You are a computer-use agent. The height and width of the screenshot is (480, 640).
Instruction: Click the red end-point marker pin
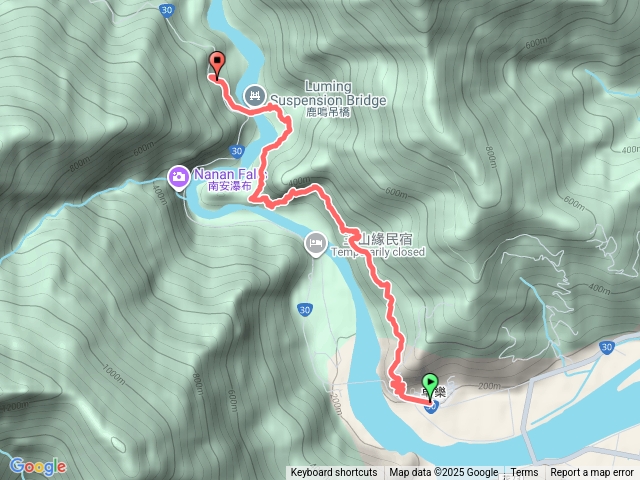pos(217,66)
